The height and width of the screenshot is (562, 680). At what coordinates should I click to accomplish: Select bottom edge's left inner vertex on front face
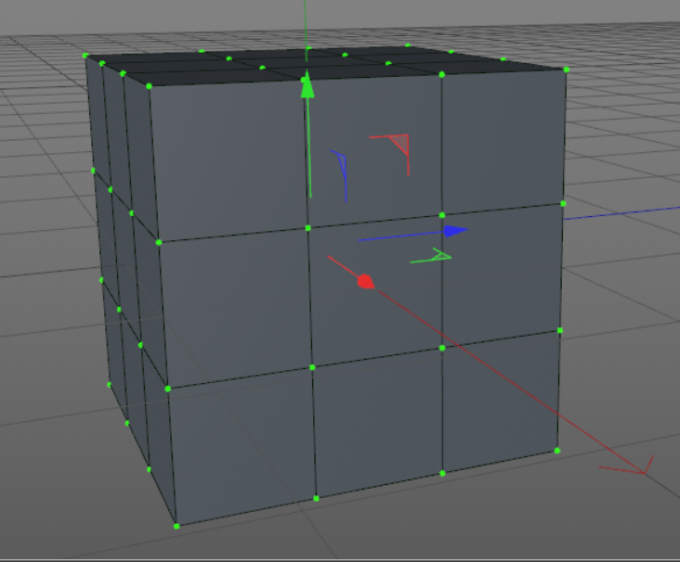pyautogui.click(x=316, y=499)
